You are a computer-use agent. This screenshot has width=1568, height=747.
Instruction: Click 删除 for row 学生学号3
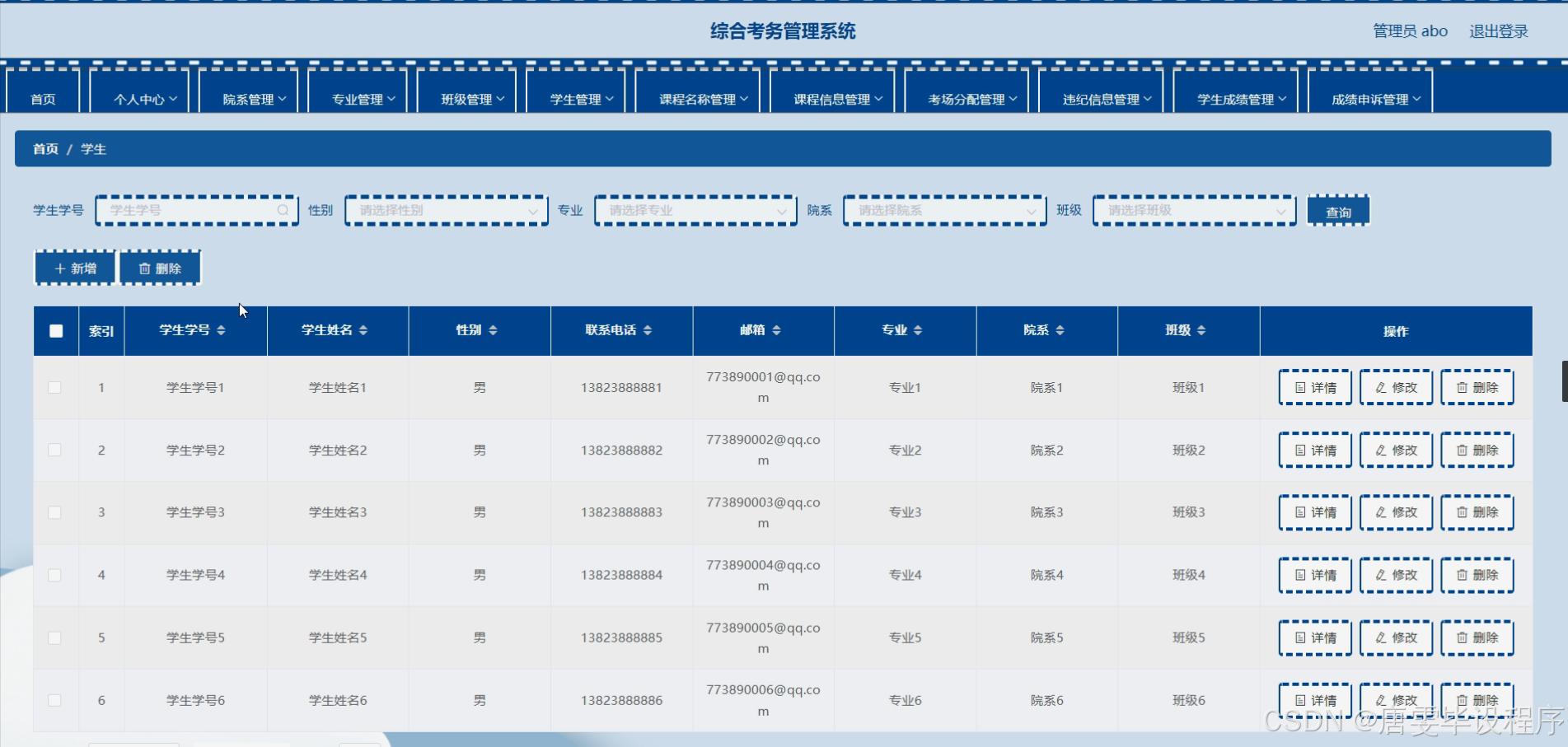click(1477, 512)
